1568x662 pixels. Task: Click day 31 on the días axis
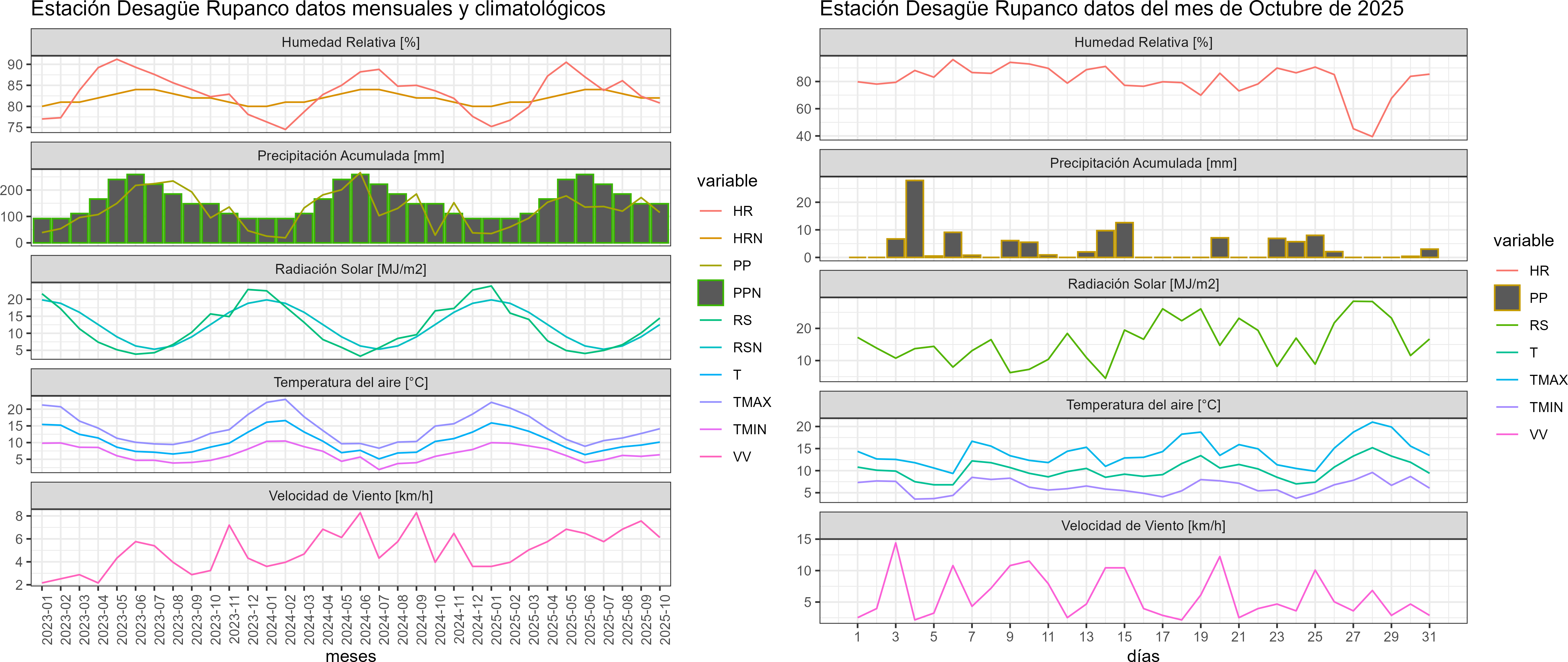tap(1429, 637)
